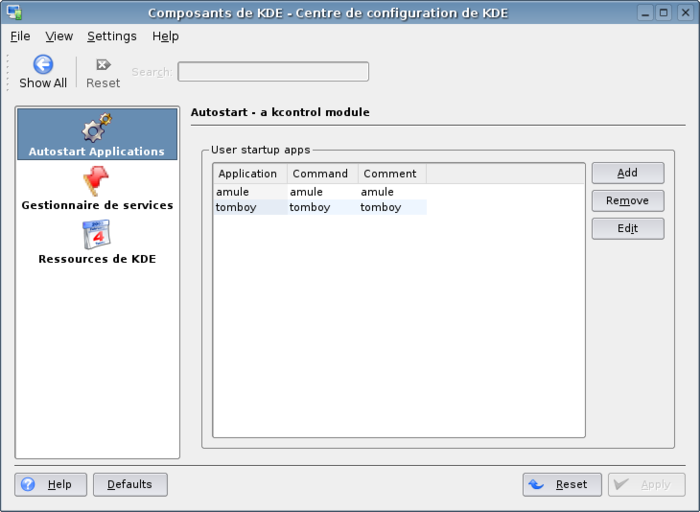Select the Autostart Applications gear icon
The image size is (700, 512).
[97, 127]
